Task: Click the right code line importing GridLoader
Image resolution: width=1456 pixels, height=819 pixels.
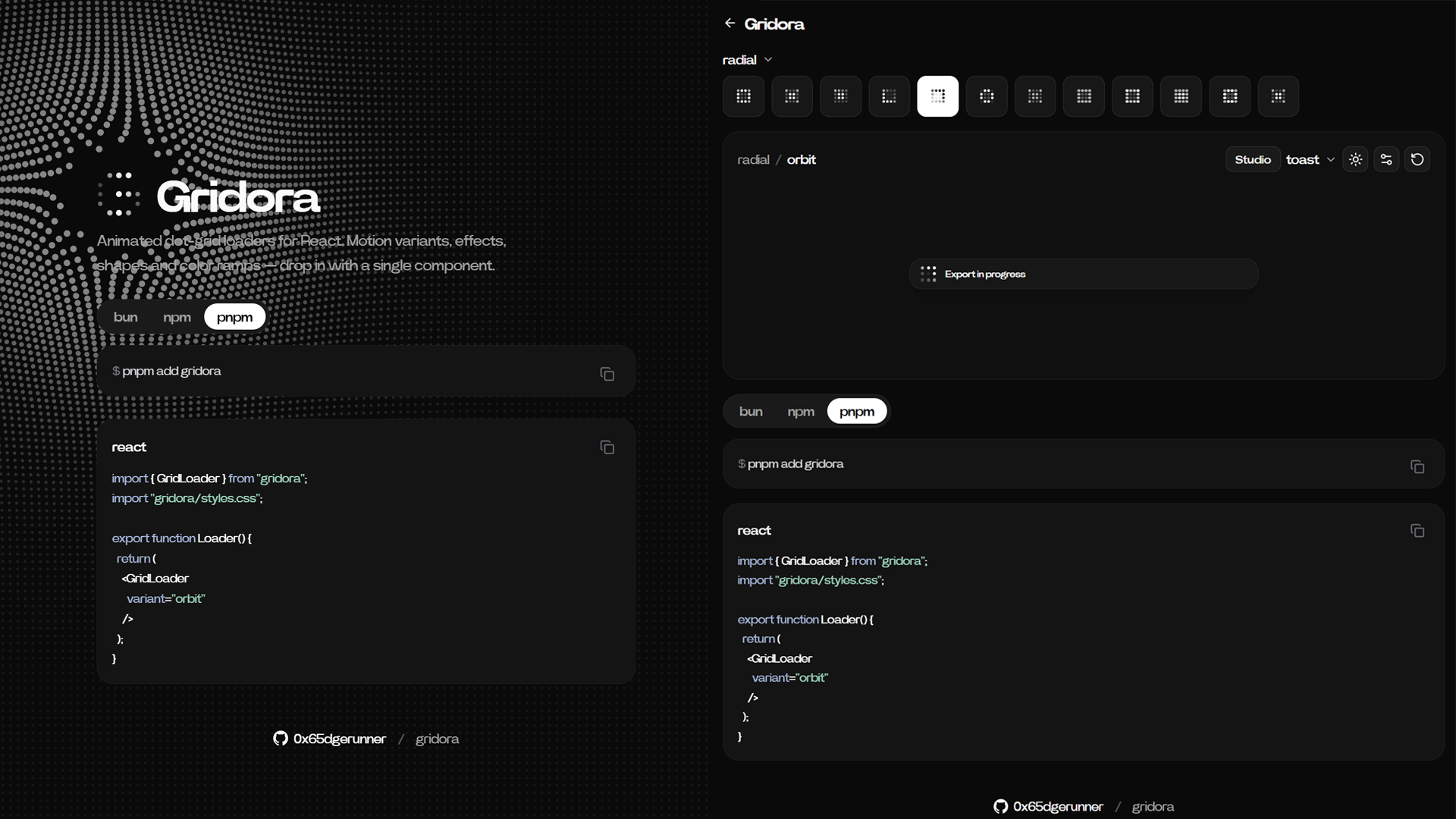Action: [x=832, y=560]
